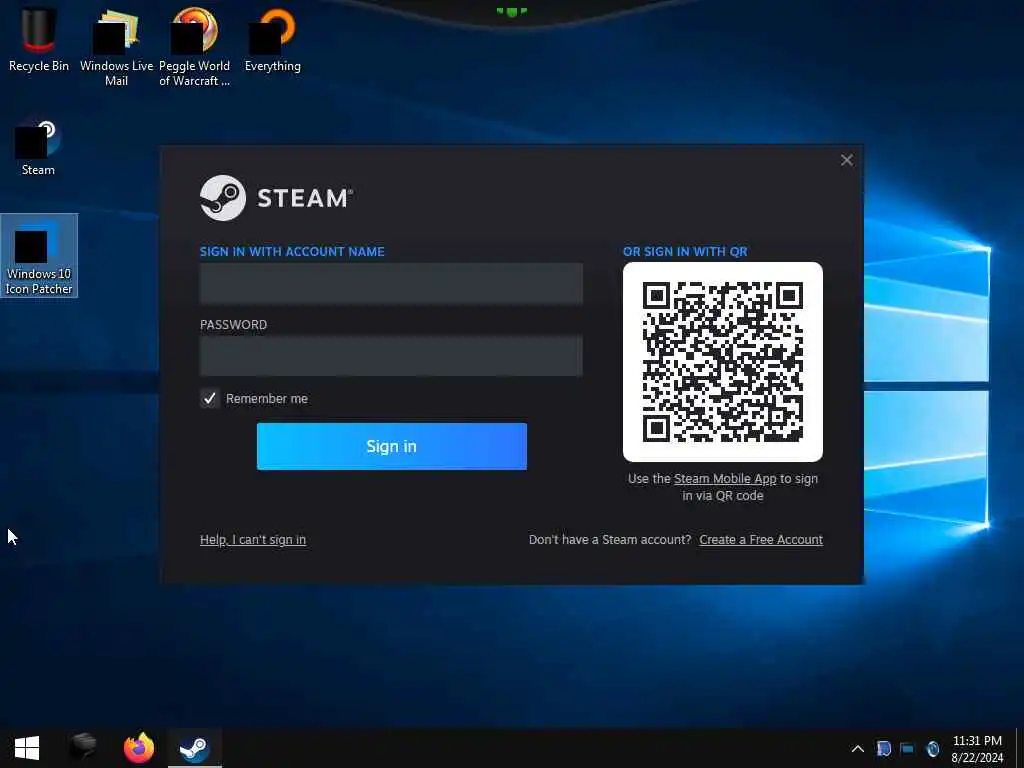This screenshot has height=768, width=1024.
Task: Open the Recycle Bin desktop icon
Action: tap(39, 39)
